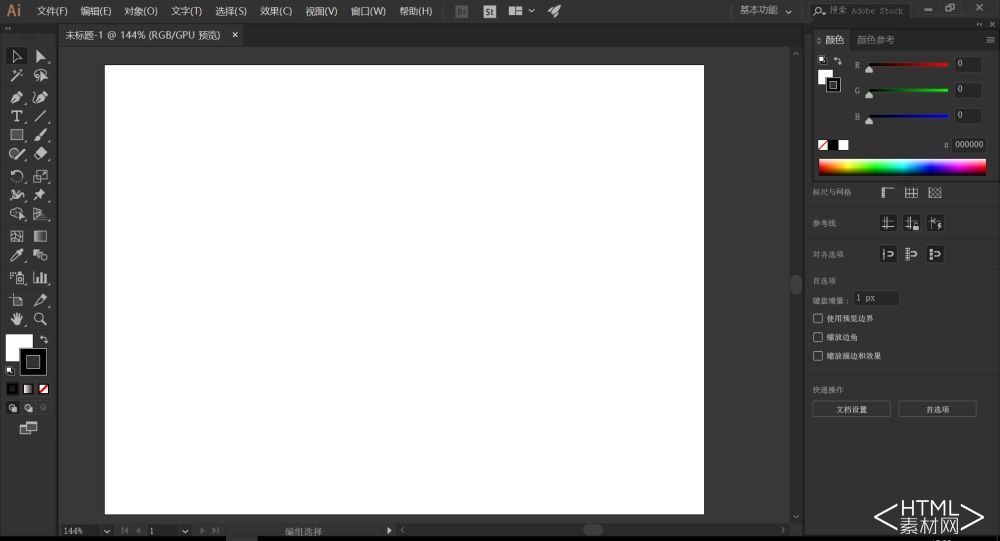The width and height of the screenshot is (1000, 541).
Task: Collapse right panel dock with double arrows
Action: [980, 24]
